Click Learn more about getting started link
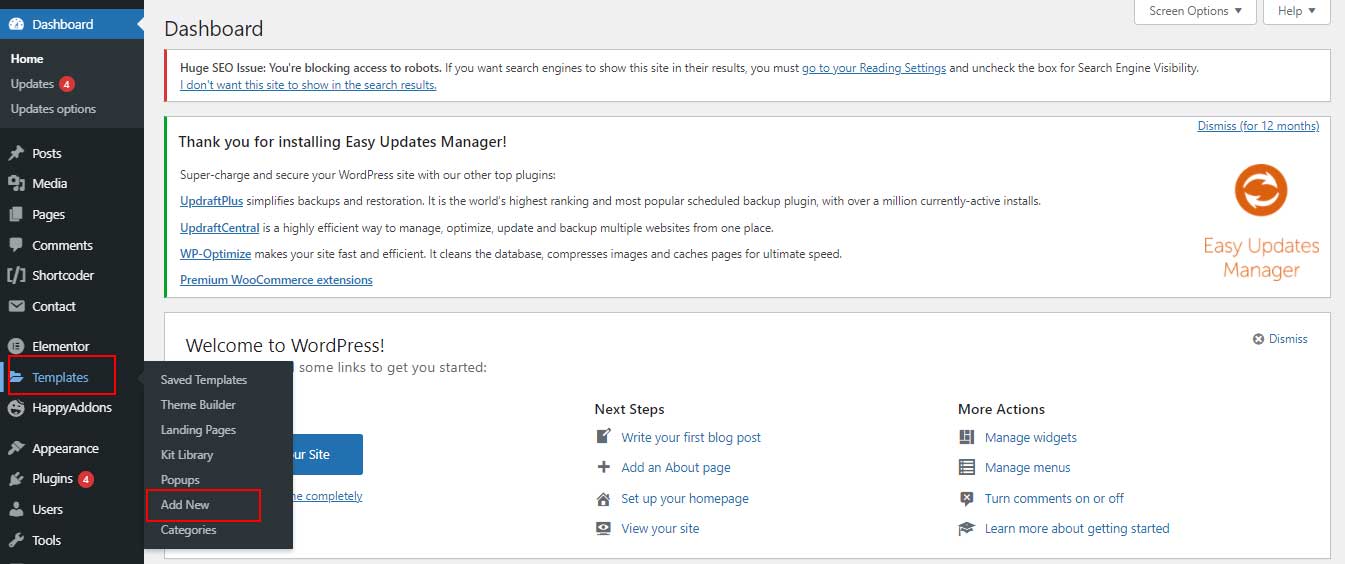The width and height of the screenshot is (1345, 564). pos(1077,528)
